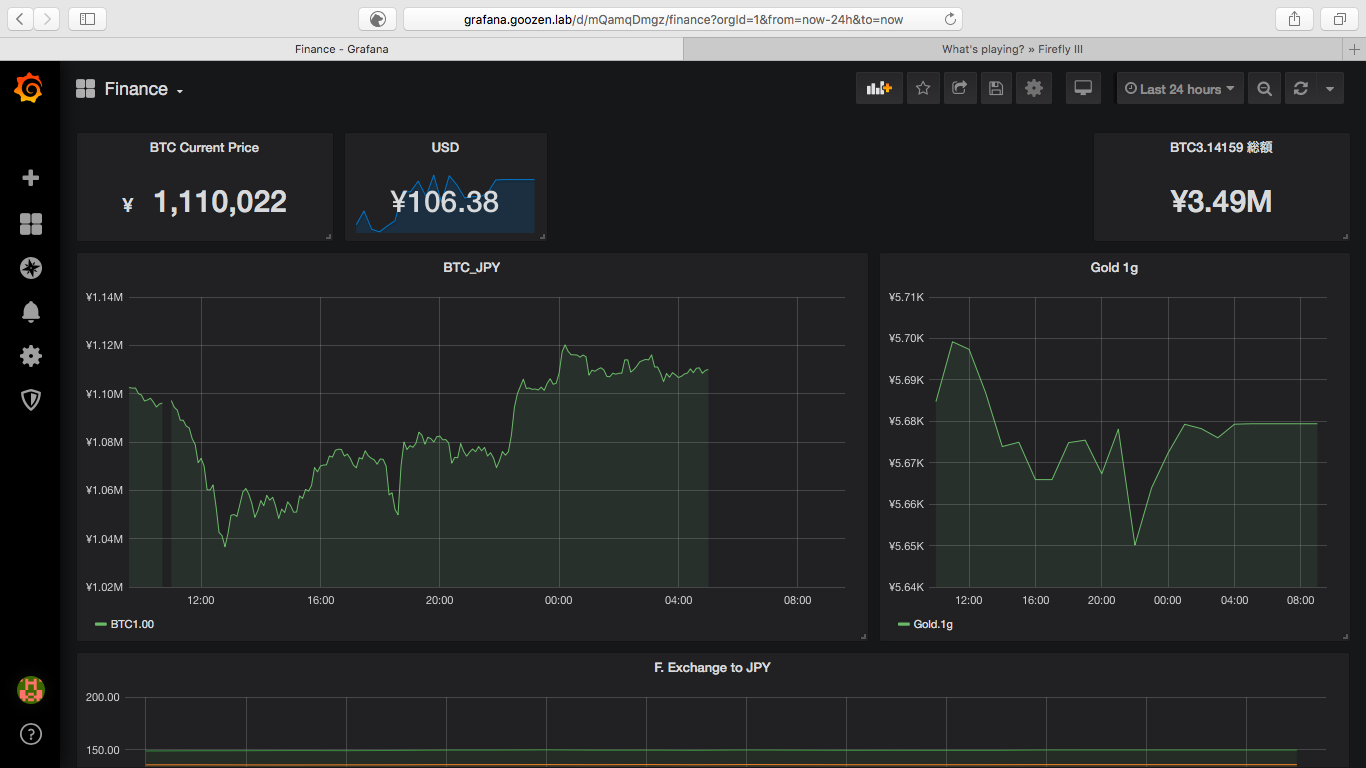Toggle the Safari sidebar
Screen dimensions: 1366x768
[87, 18]
